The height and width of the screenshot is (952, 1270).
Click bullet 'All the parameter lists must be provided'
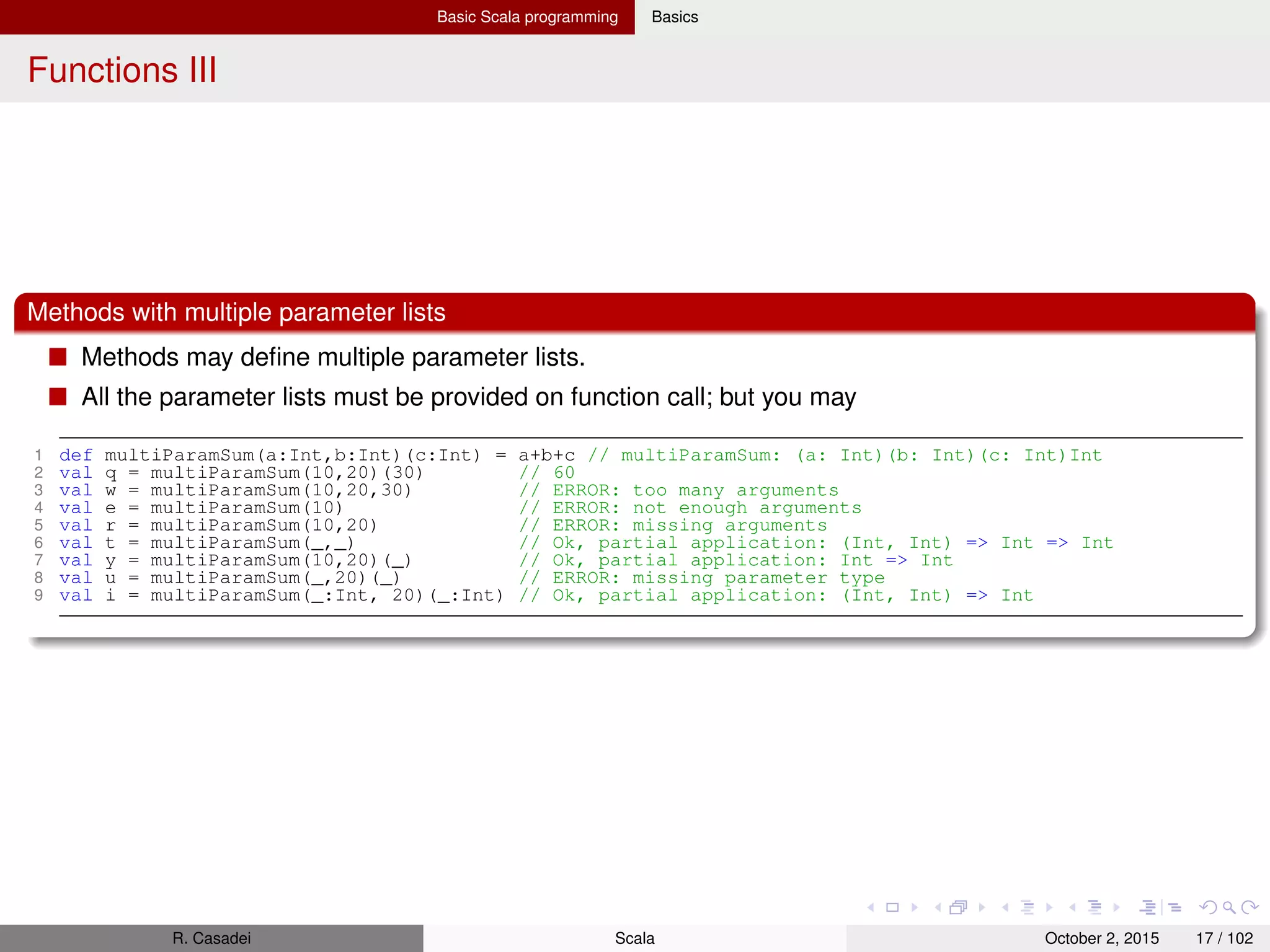[x=468, y=397]
